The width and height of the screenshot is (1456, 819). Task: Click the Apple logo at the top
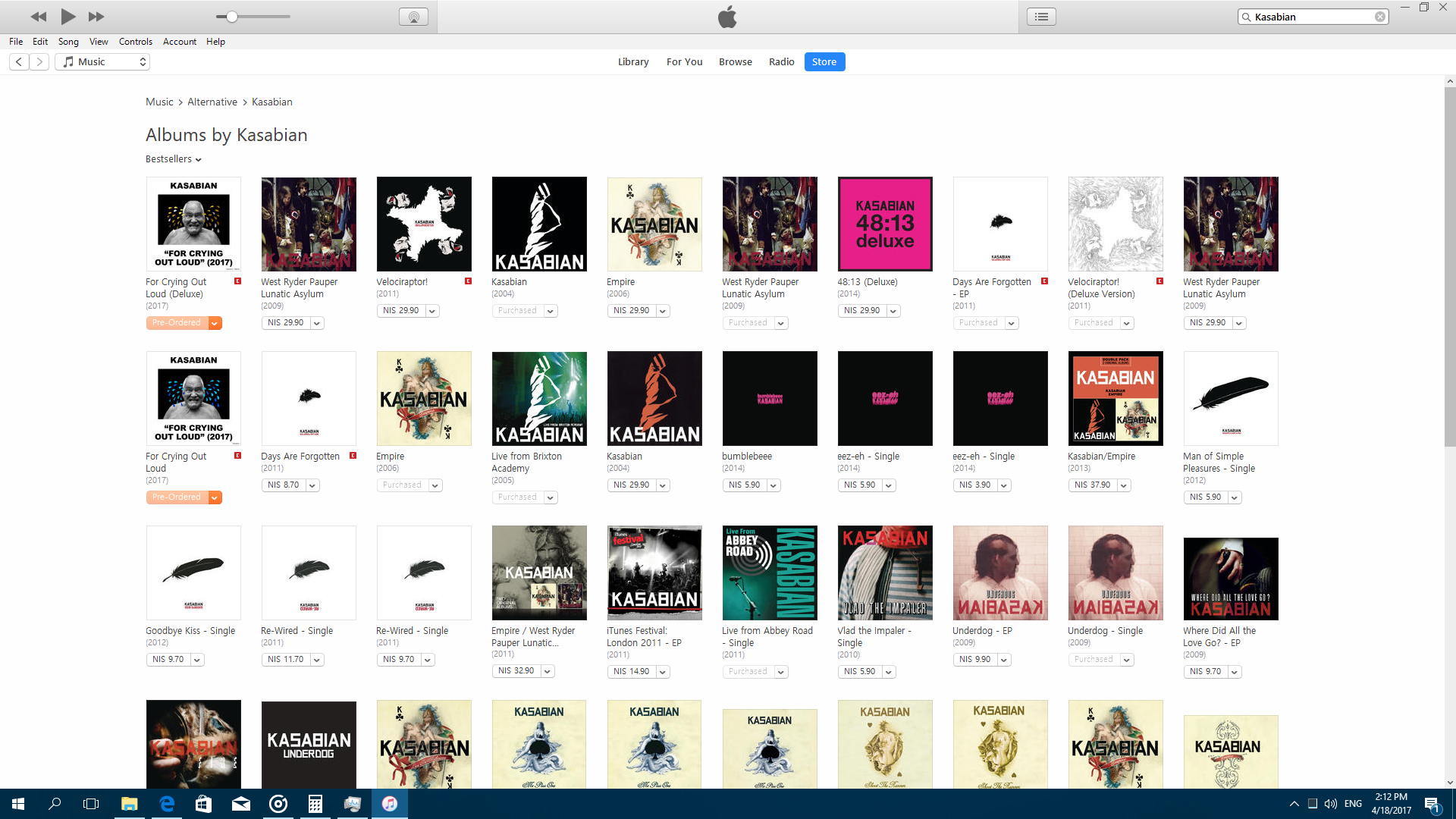[x=727, y=16]
